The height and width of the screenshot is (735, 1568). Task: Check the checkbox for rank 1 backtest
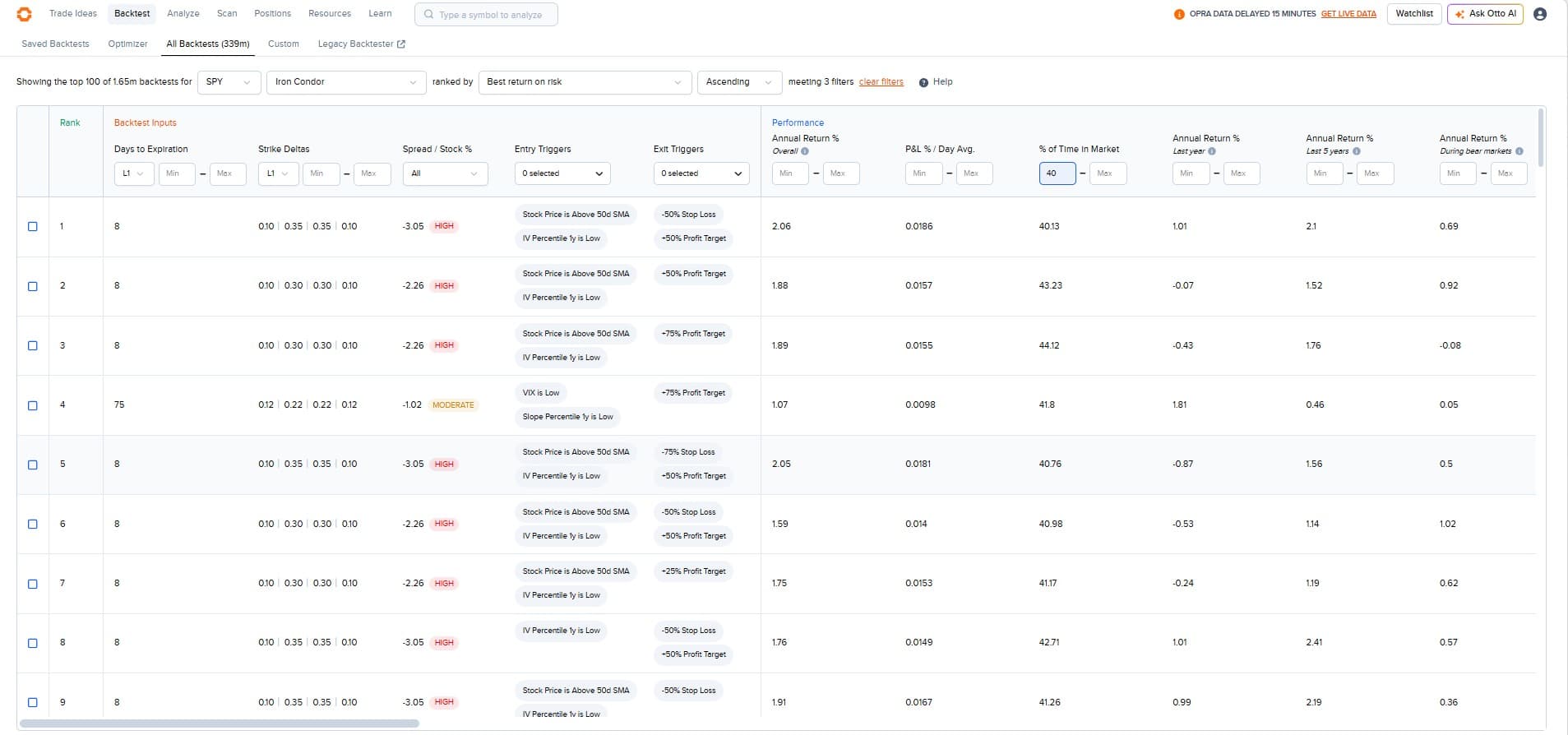point(33,227)
